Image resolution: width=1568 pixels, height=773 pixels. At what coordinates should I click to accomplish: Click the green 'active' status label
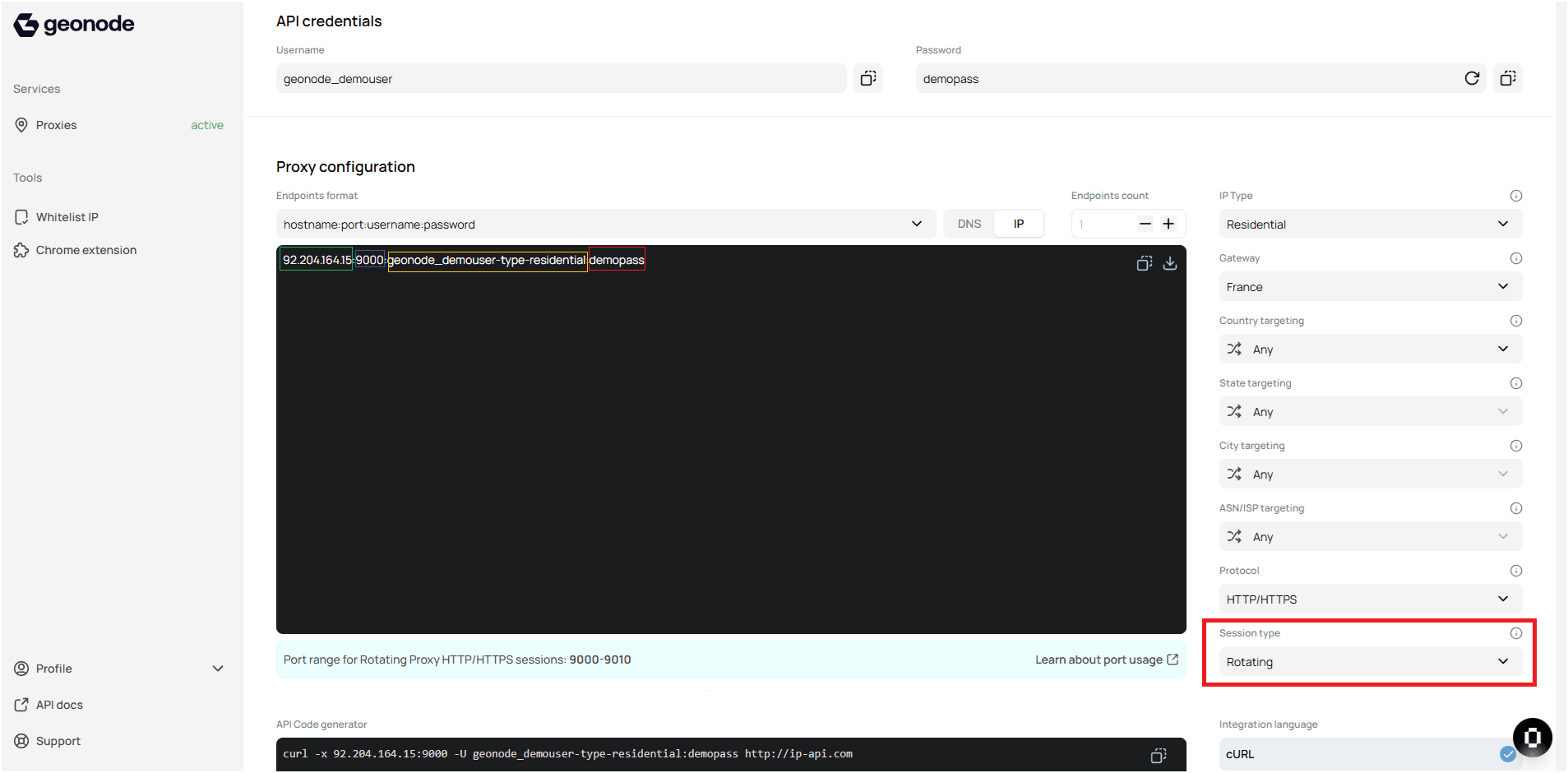(x=207, y=125)
